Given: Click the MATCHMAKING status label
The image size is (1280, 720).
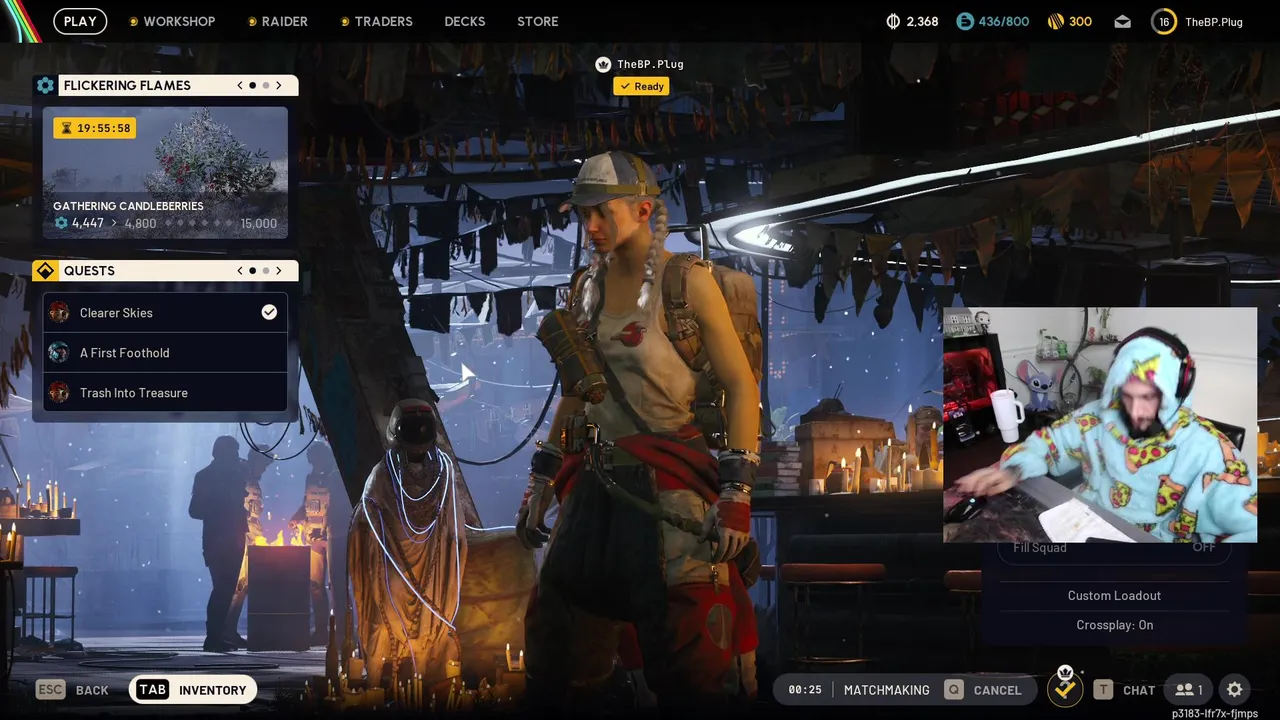Looking at the screenshot, I should [x=886, y=690].
